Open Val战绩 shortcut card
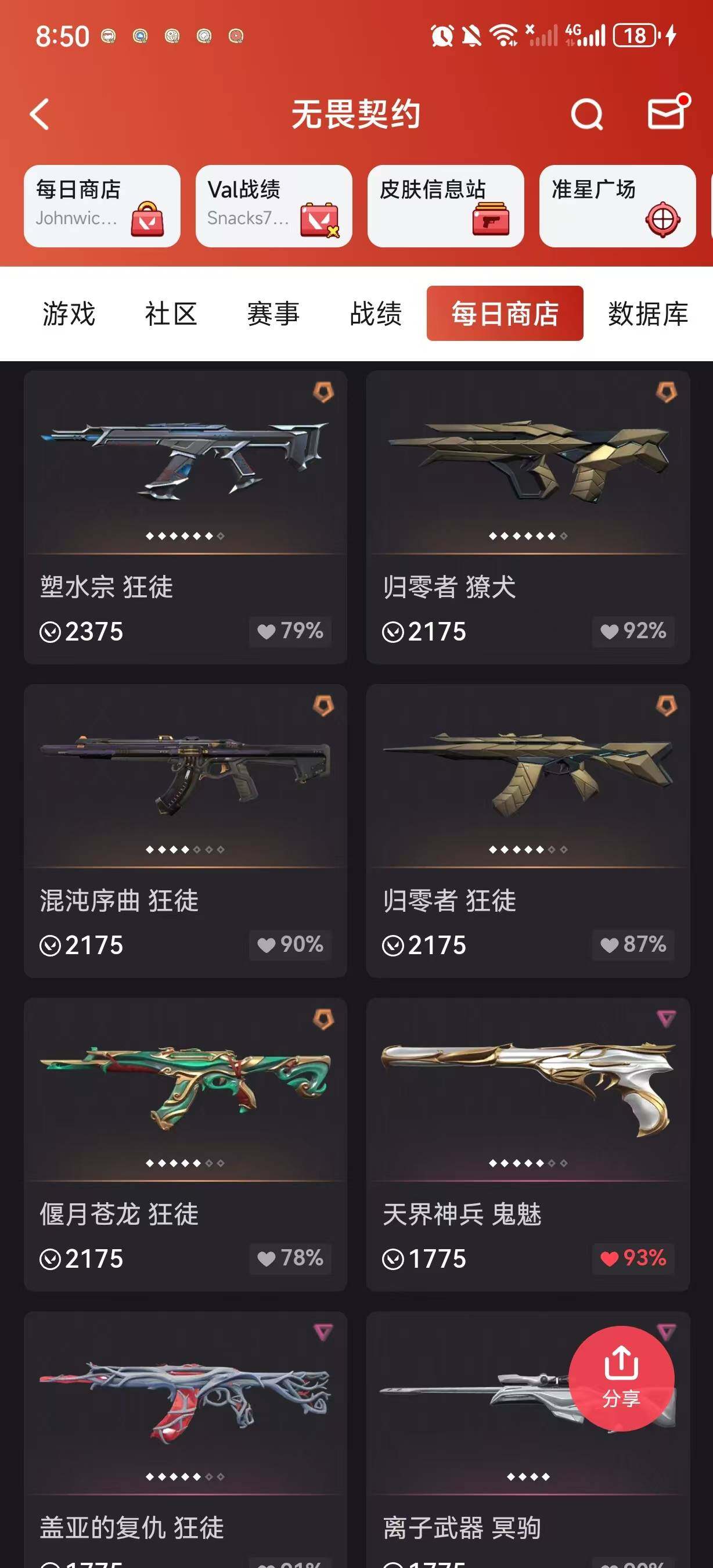Viewport: 713px width, 1568px height. pyautogui.click(x=274, y=206)
